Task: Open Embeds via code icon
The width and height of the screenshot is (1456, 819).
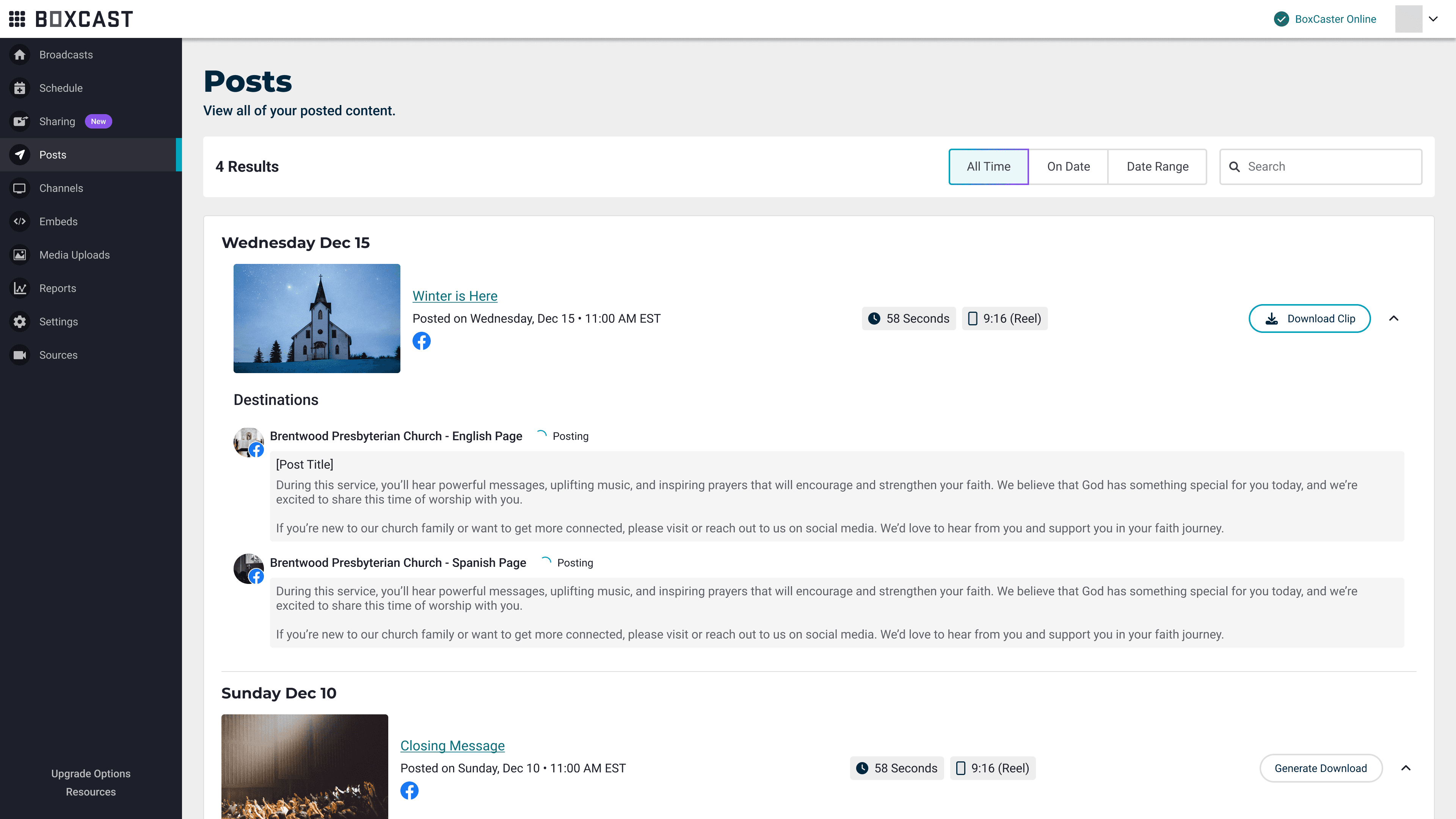Action: tap(20, 221)
